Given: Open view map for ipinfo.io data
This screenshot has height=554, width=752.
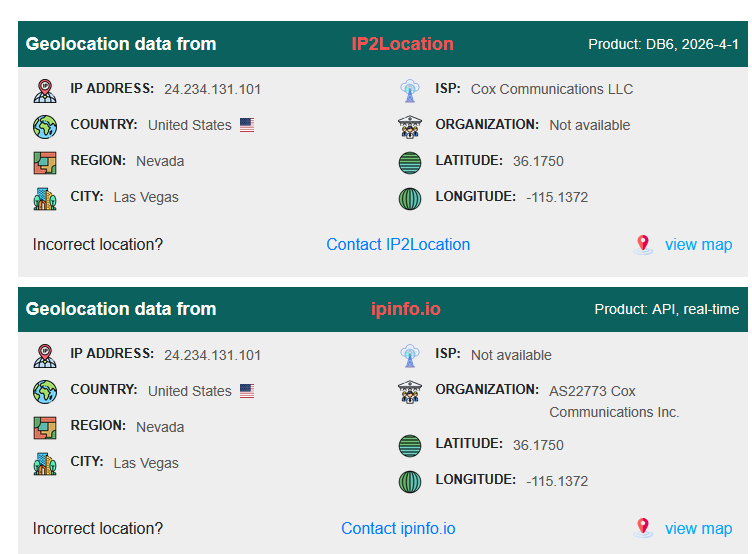Looking at the screenshot, I should (698, 529).
